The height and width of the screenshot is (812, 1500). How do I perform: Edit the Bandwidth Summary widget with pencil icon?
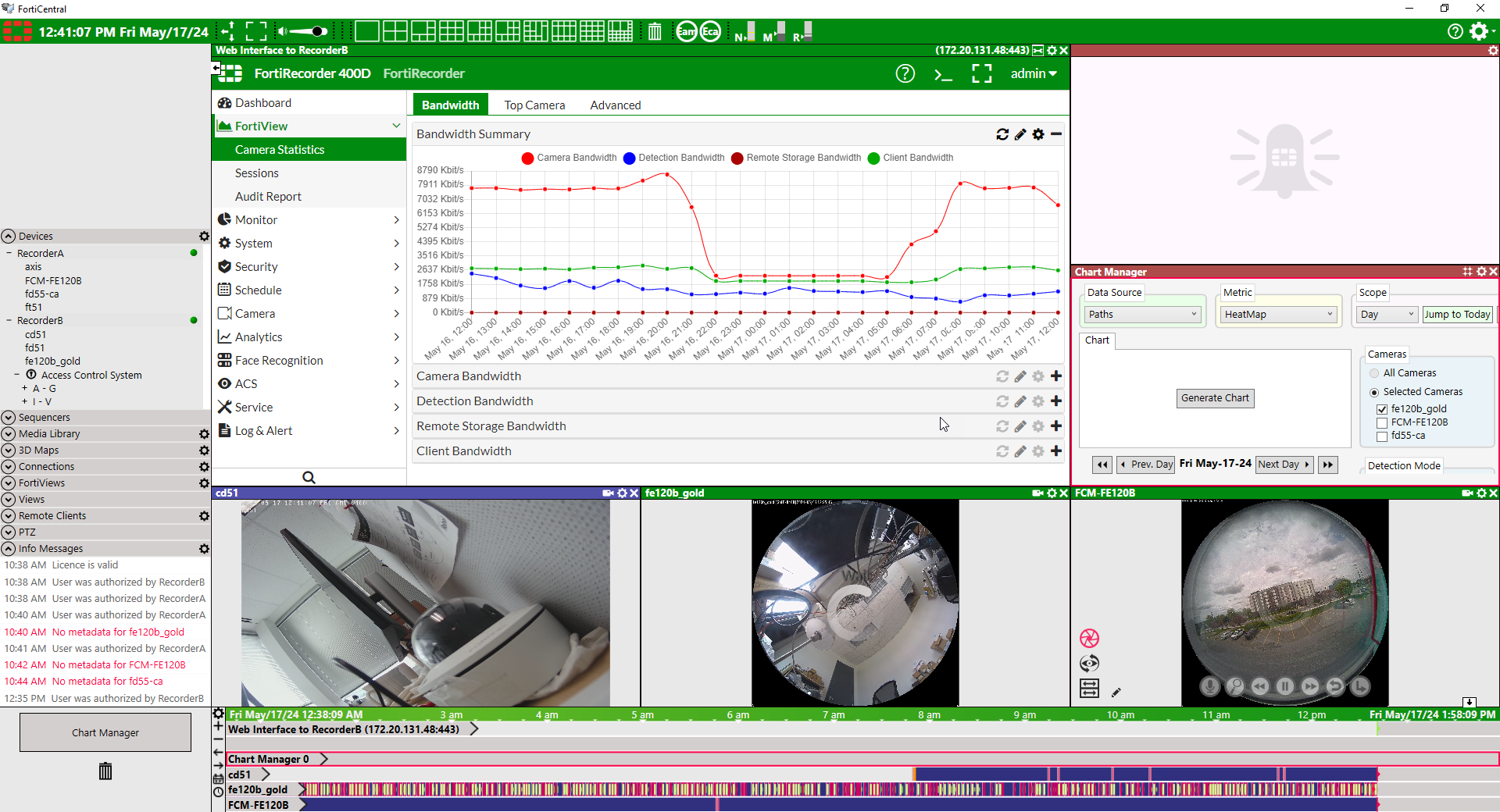click(x=1020, y=134)
